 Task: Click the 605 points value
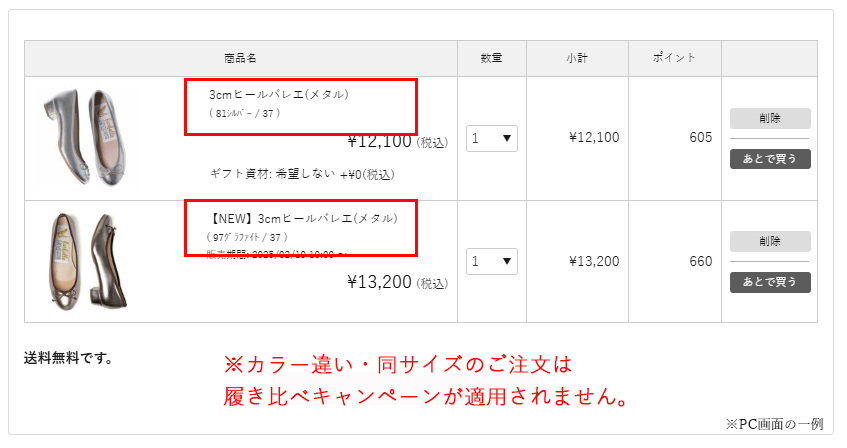[700, 138]
